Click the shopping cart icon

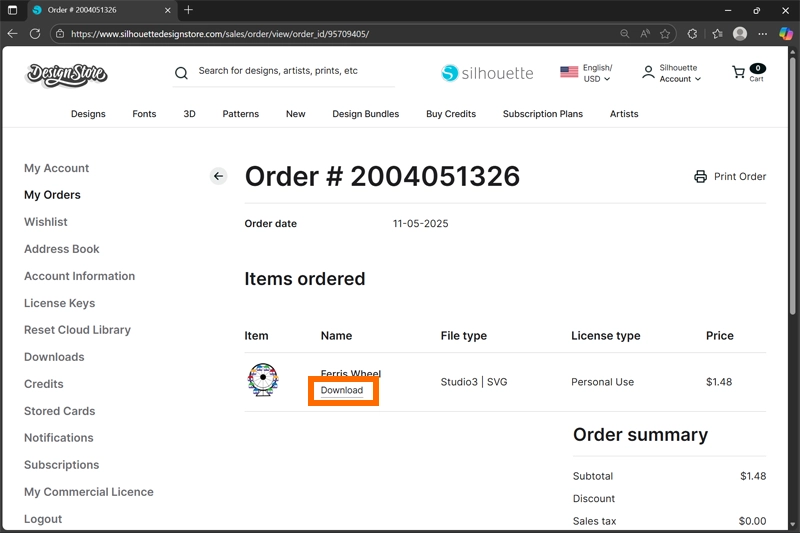pyautogui.click(x=739, y=73)
